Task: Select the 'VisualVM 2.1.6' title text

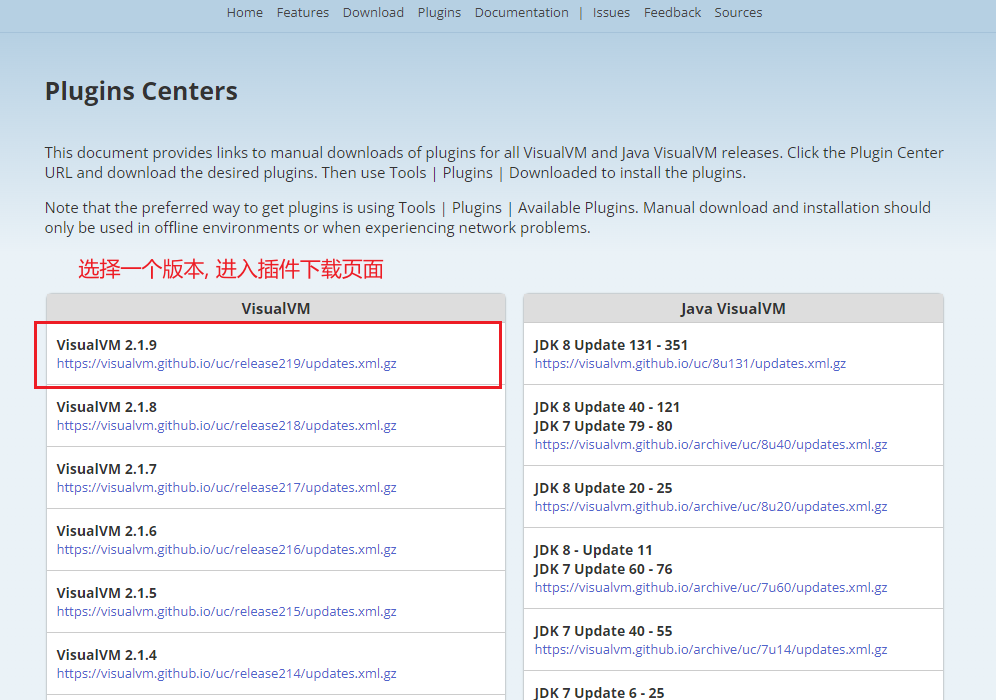Action: pyautogui.click(x=106, y=531)
